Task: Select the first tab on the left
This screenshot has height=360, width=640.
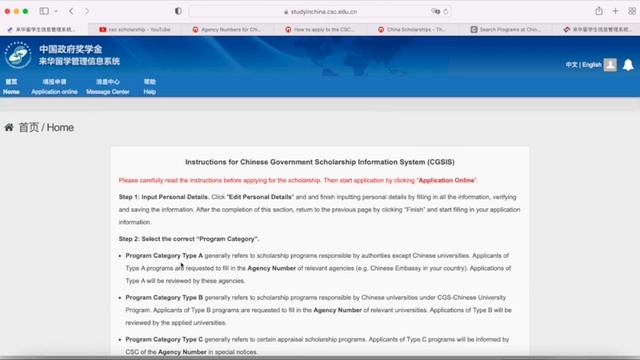Action: tap(44, 29)
